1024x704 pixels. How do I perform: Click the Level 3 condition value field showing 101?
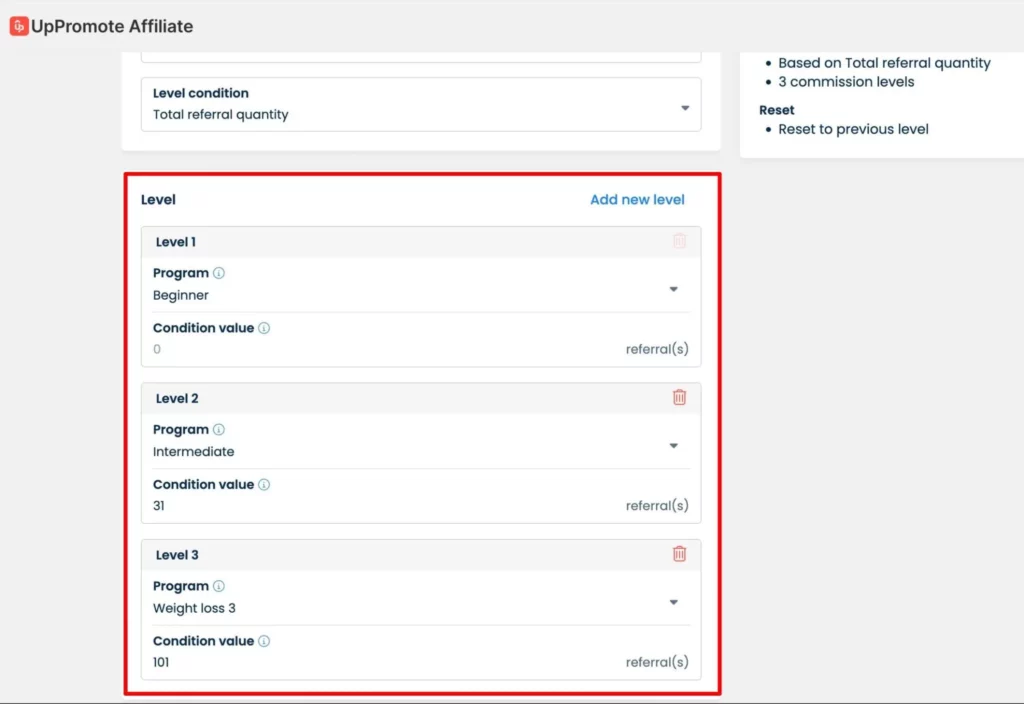coord(380,662)
